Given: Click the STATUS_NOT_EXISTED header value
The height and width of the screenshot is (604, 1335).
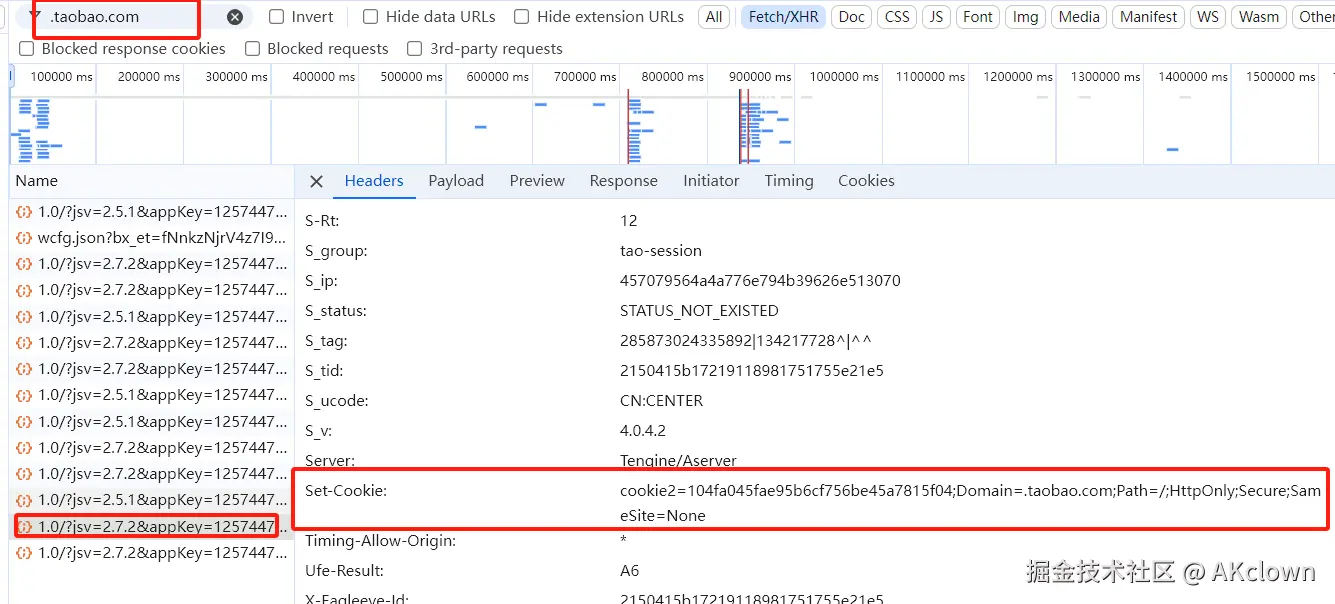Looking at the screenshot, I should click(699, 311).
